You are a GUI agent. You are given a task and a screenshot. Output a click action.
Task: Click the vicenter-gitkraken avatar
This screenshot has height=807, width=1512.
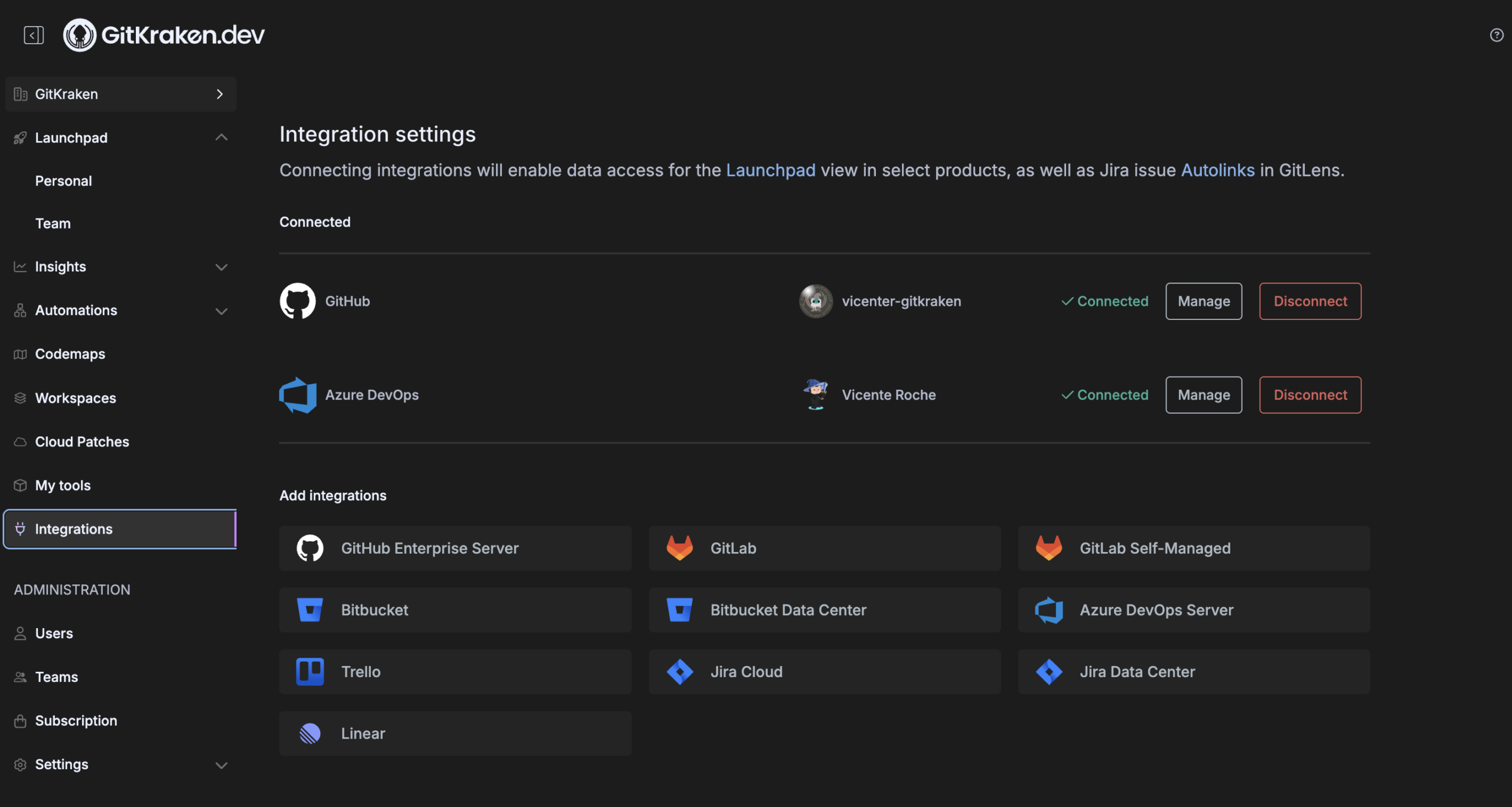[x=816, y=301]
